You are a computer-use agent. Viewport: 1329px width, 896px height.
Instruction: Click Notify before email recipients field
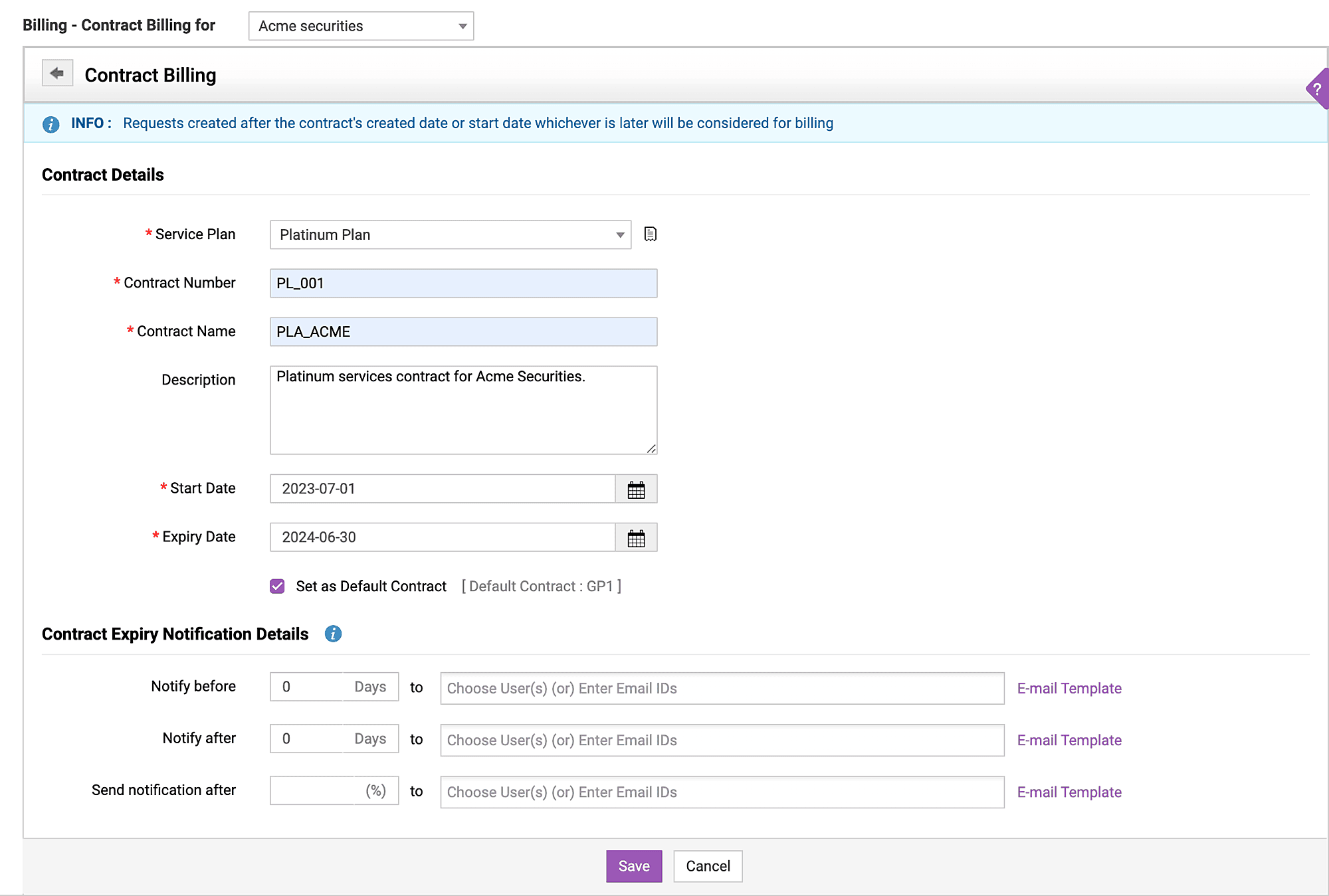[x=722, y=688]
